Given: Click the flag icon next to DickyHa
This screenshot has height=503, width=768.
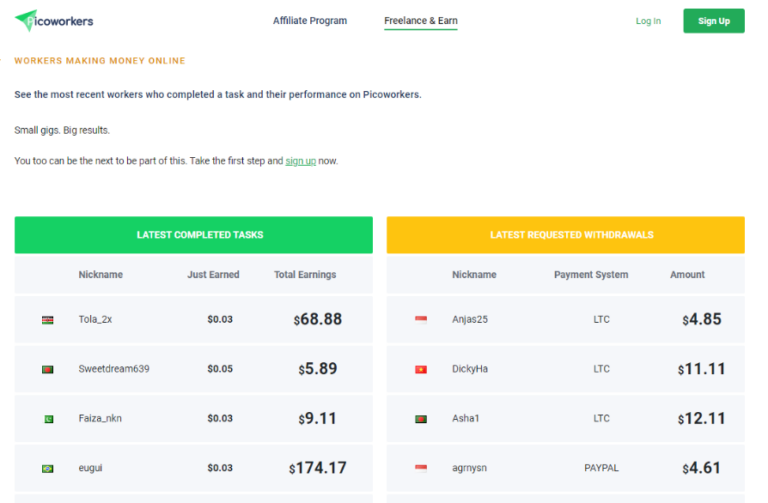Looking at the screenshot, I should 421,369.
